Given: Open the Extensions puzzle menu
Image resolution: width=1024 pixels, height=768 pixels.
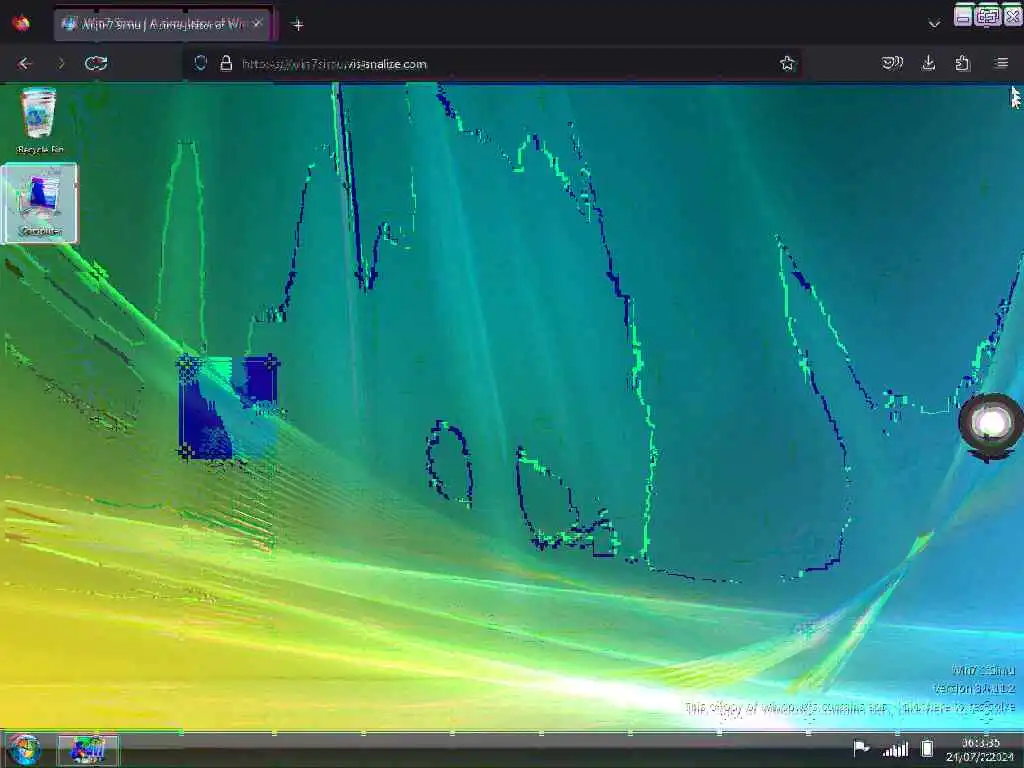Looking at the screenshot, I should pos(963,63).
